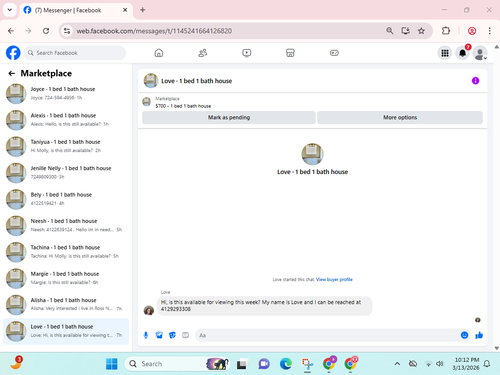Reload the Messenger page
The width and height of the screenshot is (500, 375).
coord(46,31)
